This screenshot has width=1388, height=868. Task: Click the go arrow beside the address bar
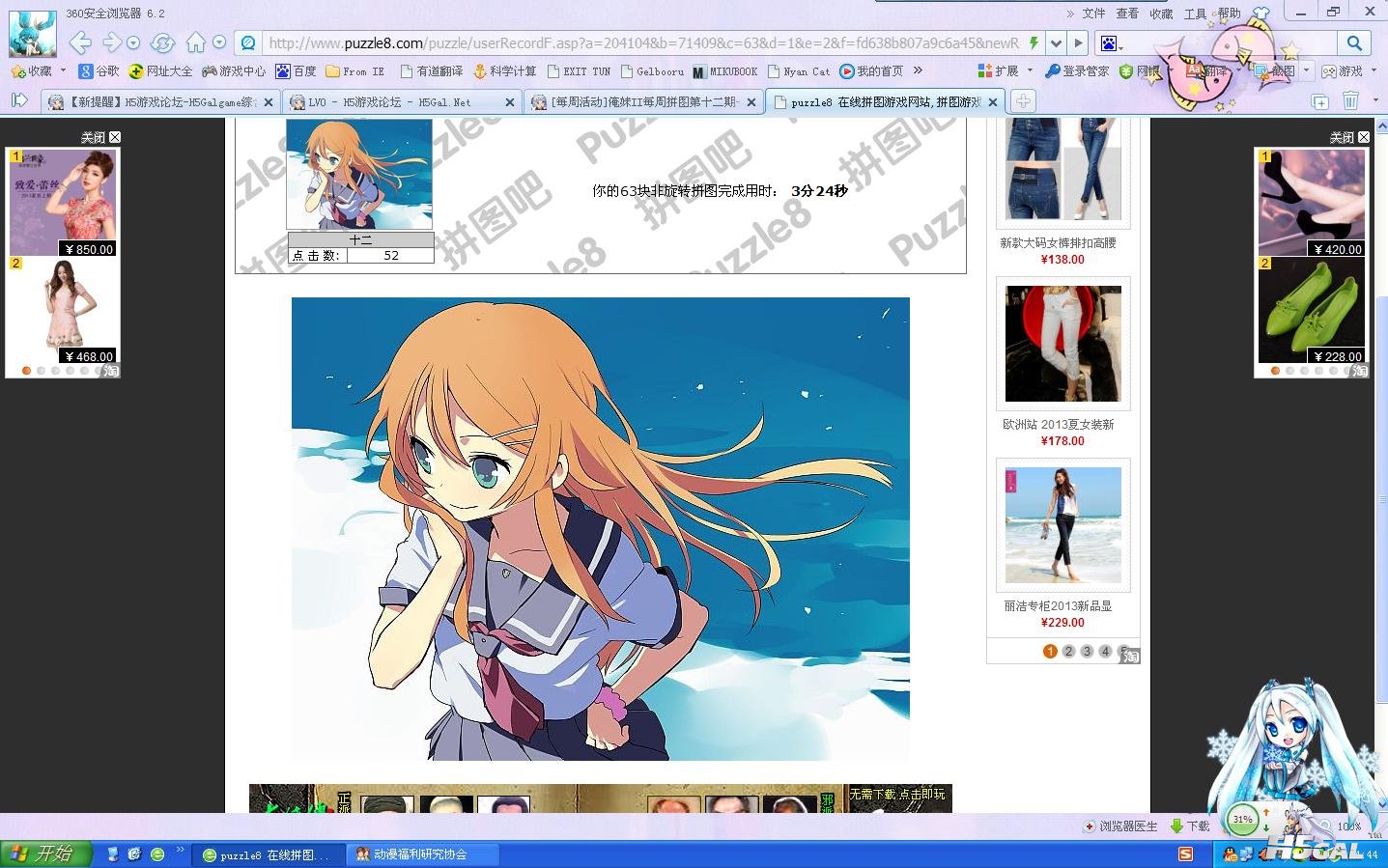click(1079, 42)
